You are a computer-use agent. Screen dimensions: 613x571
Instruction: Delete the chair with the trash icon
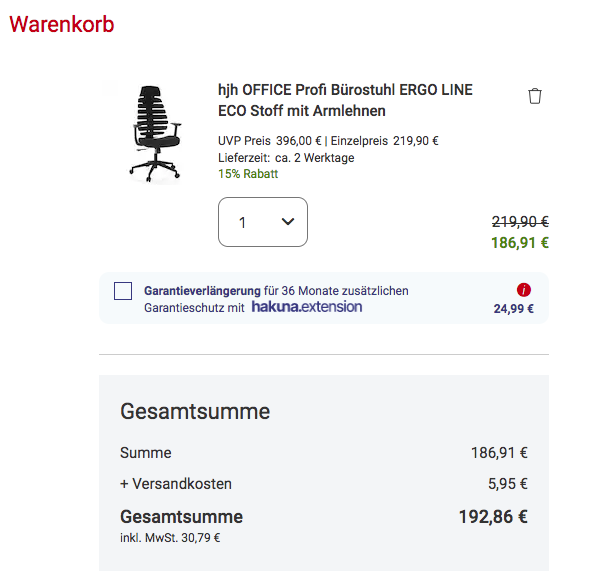pyautogui.click(x=535, y=96)
